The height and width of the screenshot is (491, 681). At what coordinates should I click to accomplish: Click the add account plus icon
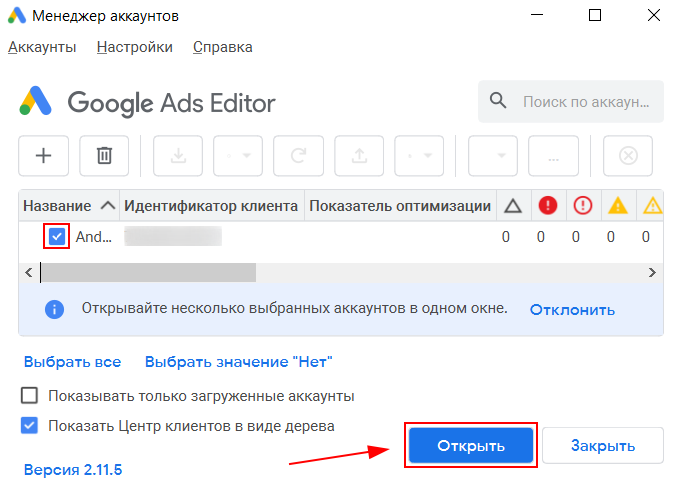pos(43,155)
